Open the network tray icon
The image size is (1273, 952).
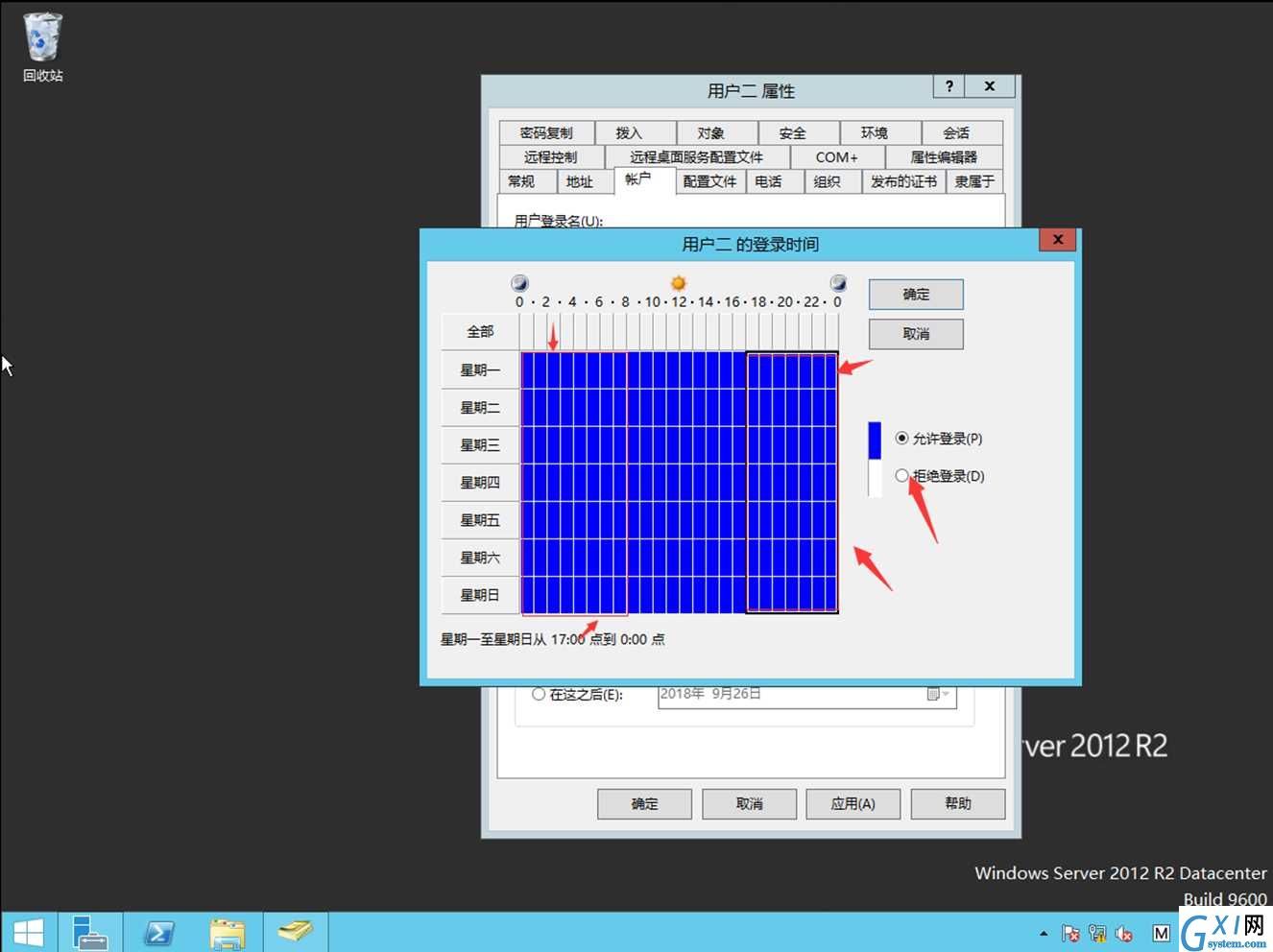(x=1097, y=933)
